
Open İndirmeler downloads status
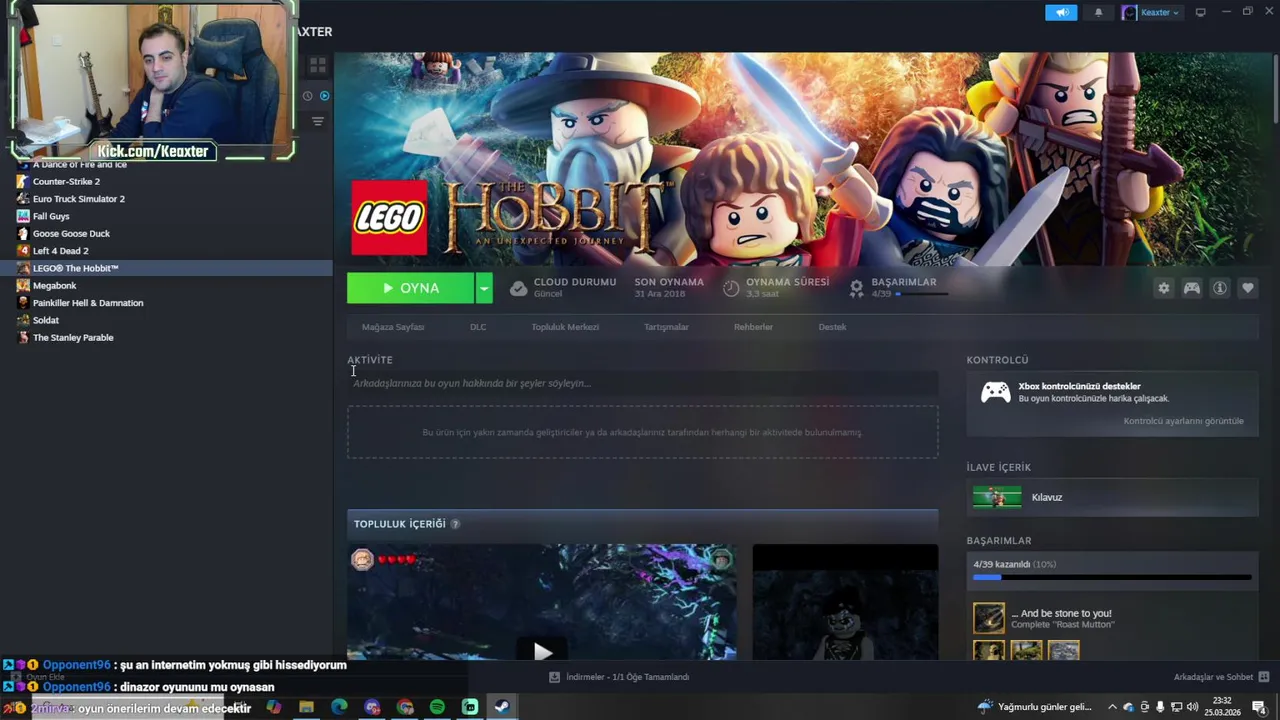619,677
